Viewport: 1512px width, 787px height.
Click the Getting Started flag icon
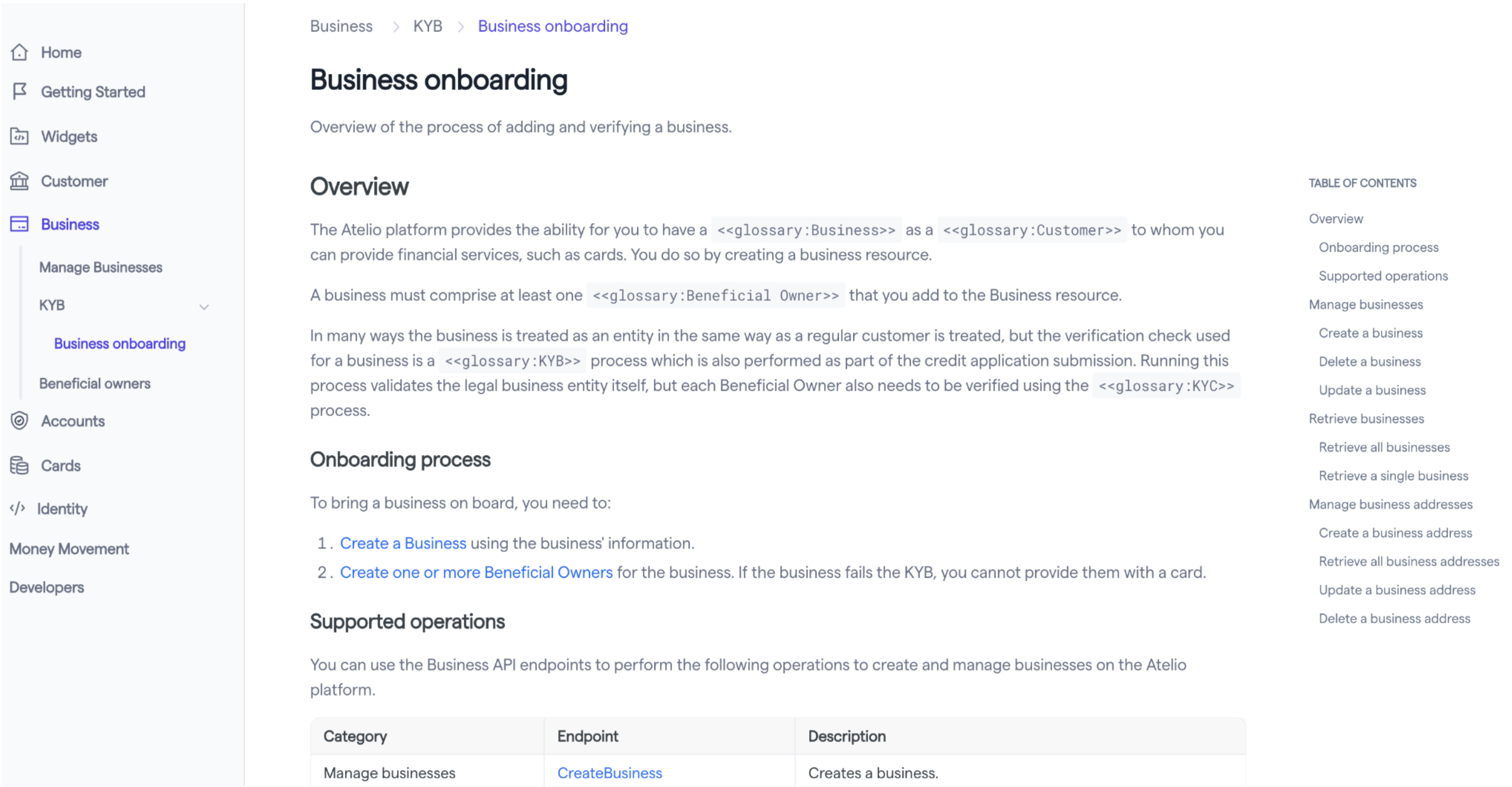click(x=19, y=92)
